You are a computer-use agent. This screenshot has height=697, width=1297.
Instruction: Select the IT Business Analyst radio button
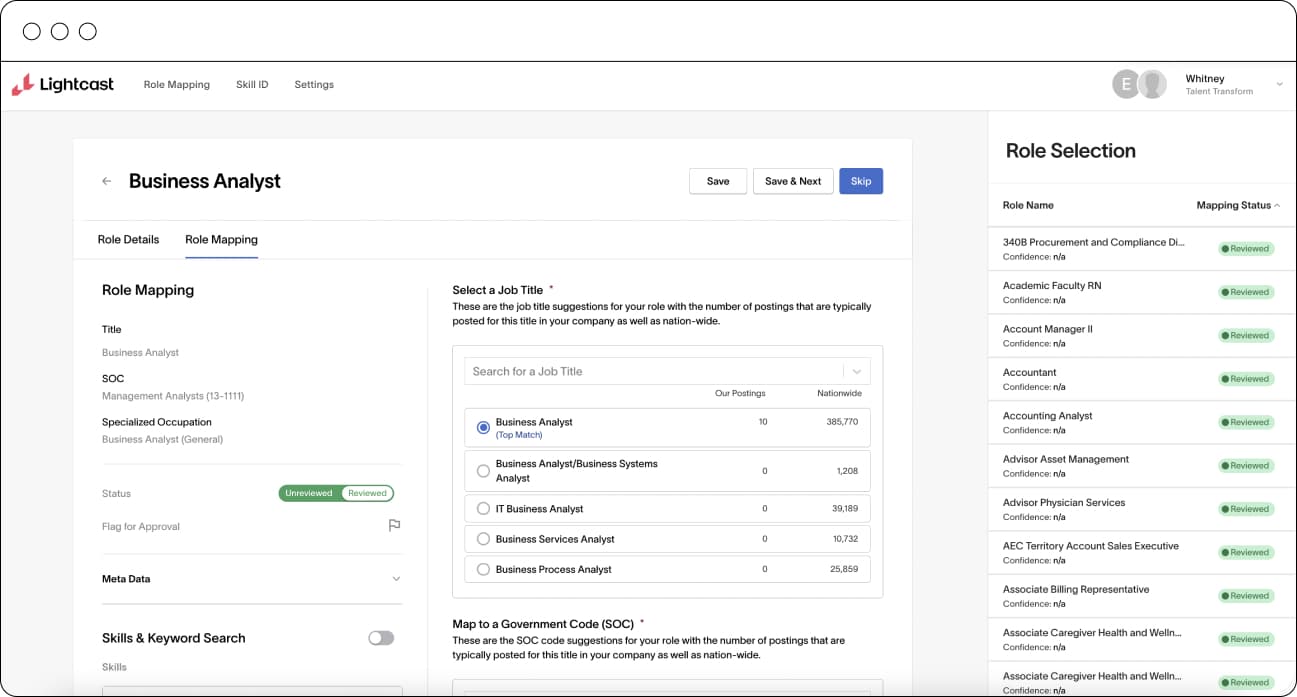coord(484,509)
